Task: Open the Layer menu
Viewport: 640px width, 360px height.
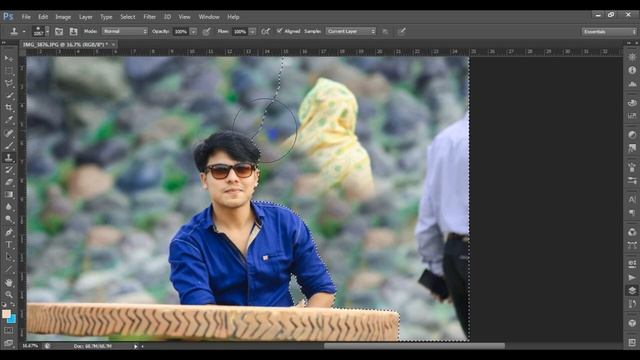Action: (85, 17)
